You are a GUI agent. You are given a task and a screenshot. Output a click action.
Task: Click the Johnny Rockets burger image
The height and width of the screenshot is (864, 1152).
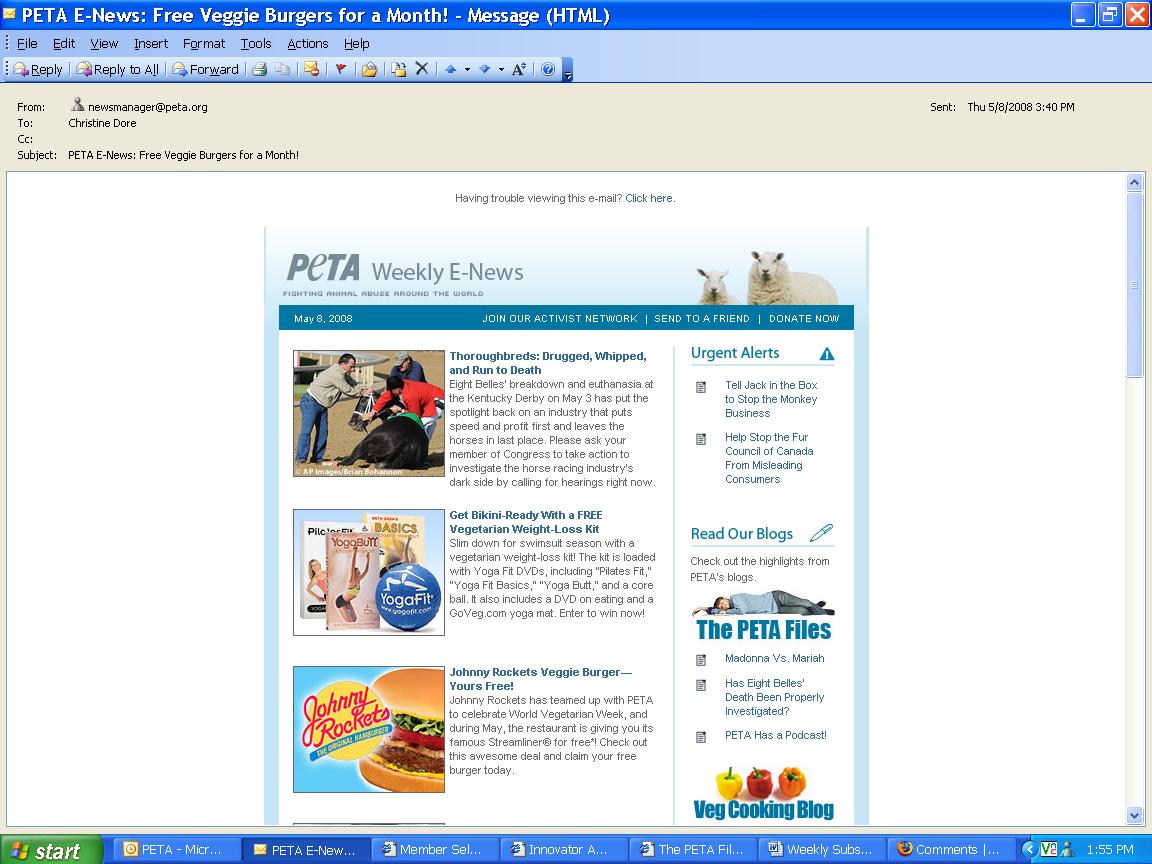[369, 729]
